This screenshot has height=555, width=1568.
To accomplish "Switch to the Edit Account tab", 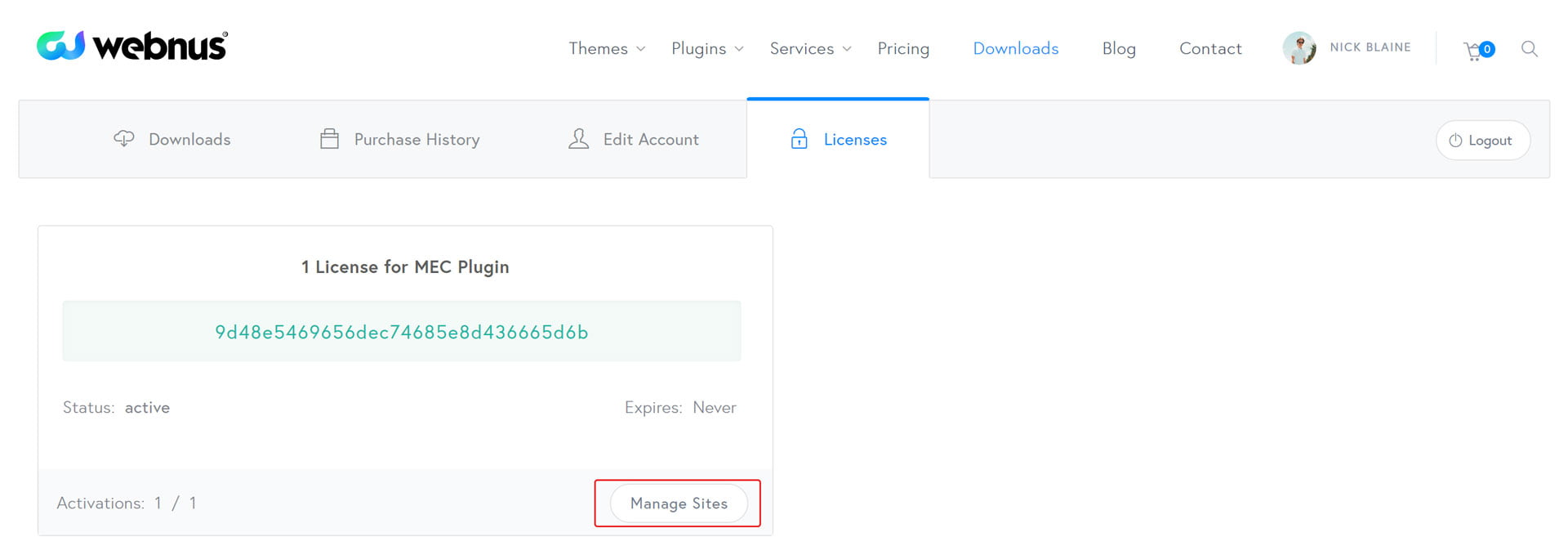I will coord(650,140).
